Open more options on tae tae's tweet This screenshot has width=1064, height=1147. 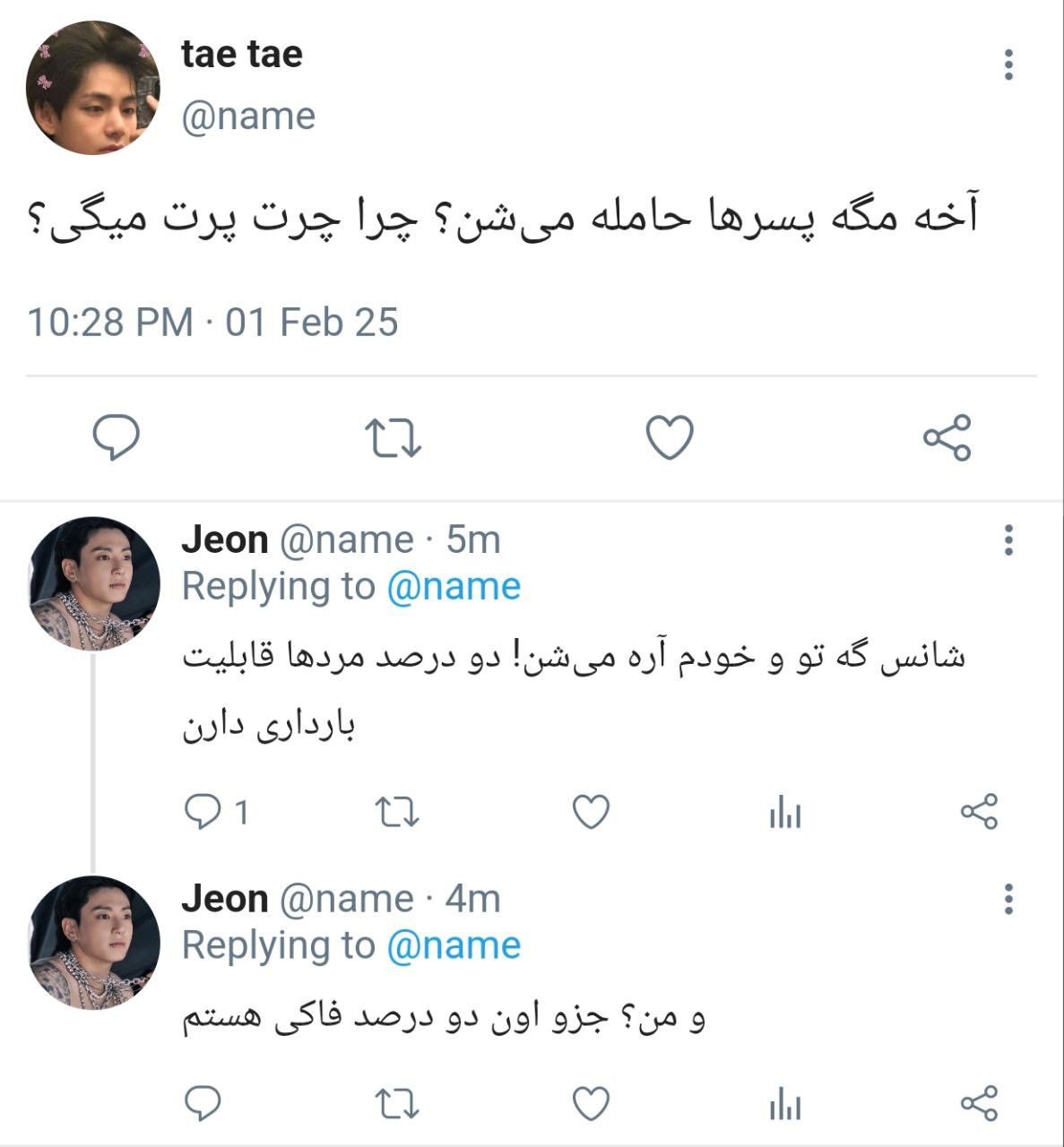coord(1008,65)
